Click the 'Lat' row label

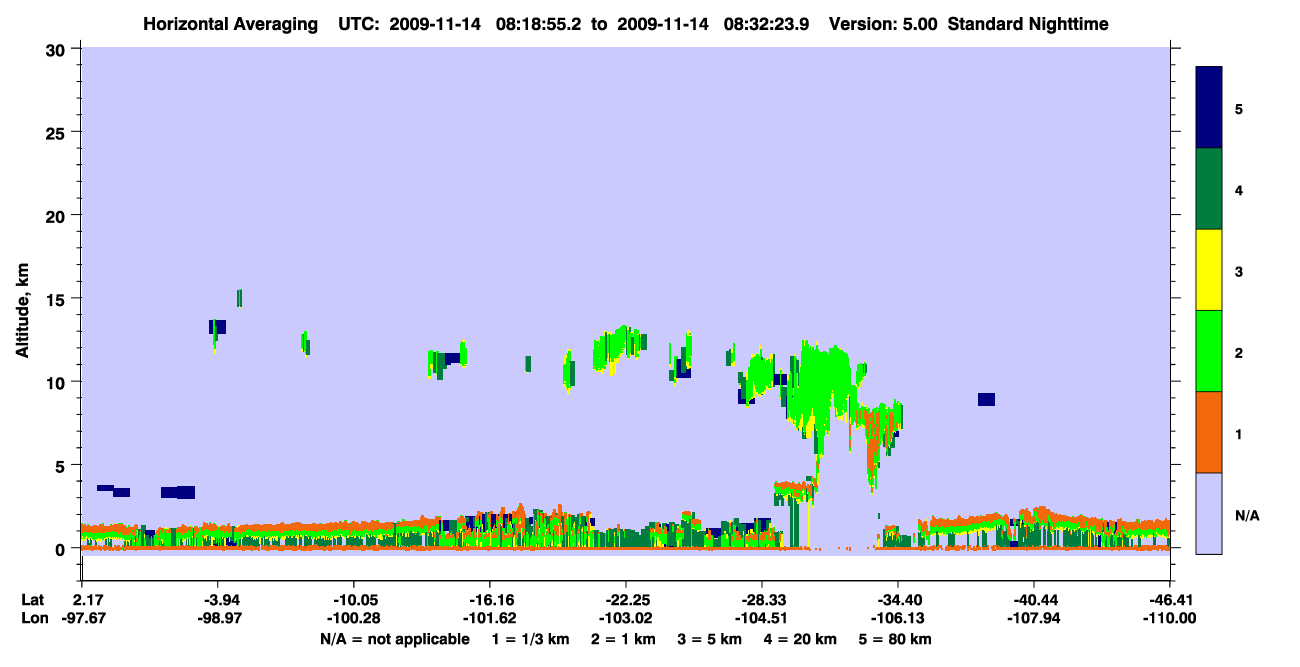[x=33, y=600]
